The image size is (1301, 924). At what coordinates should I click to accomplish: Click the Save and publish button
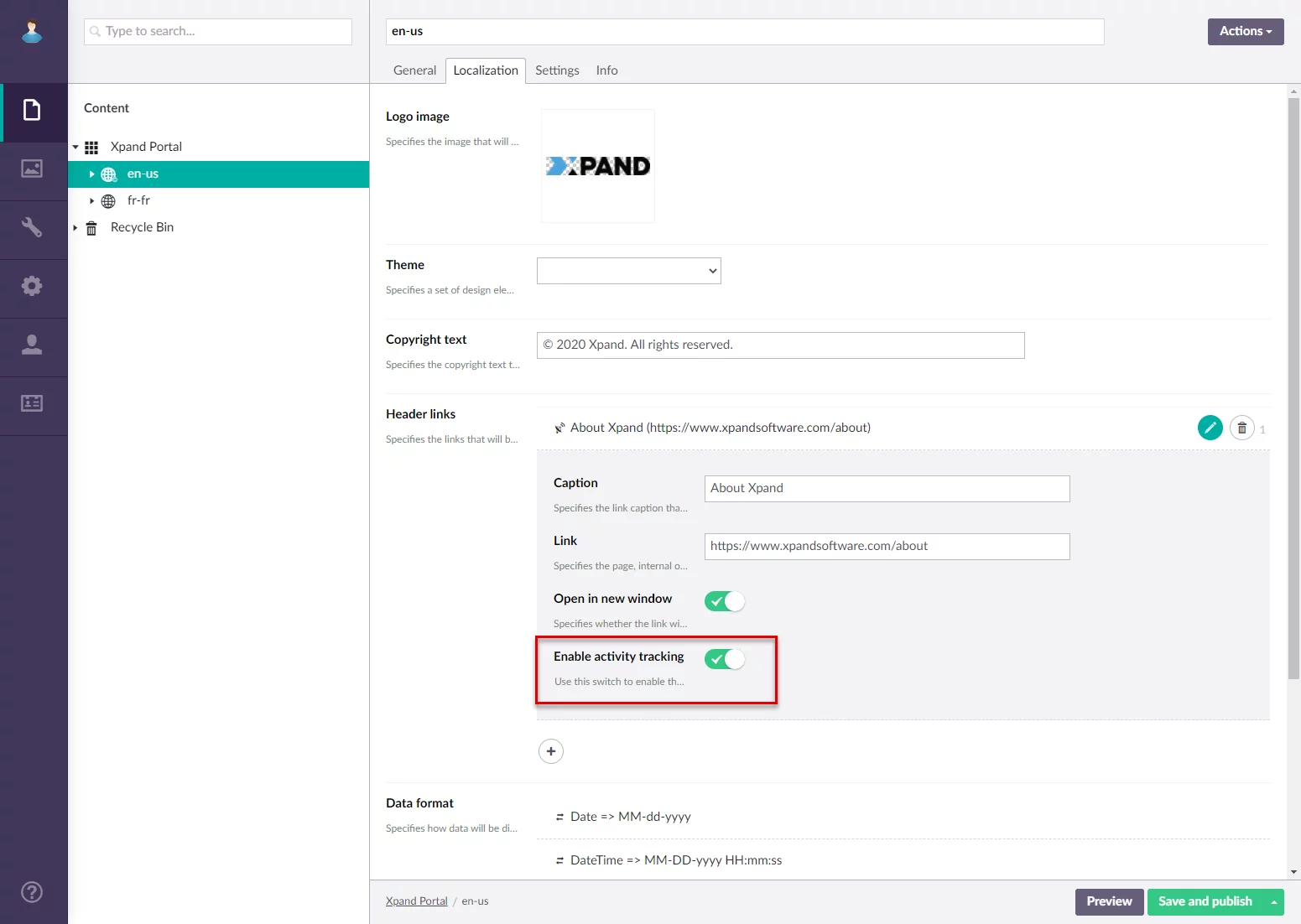tap(1205, 901)
